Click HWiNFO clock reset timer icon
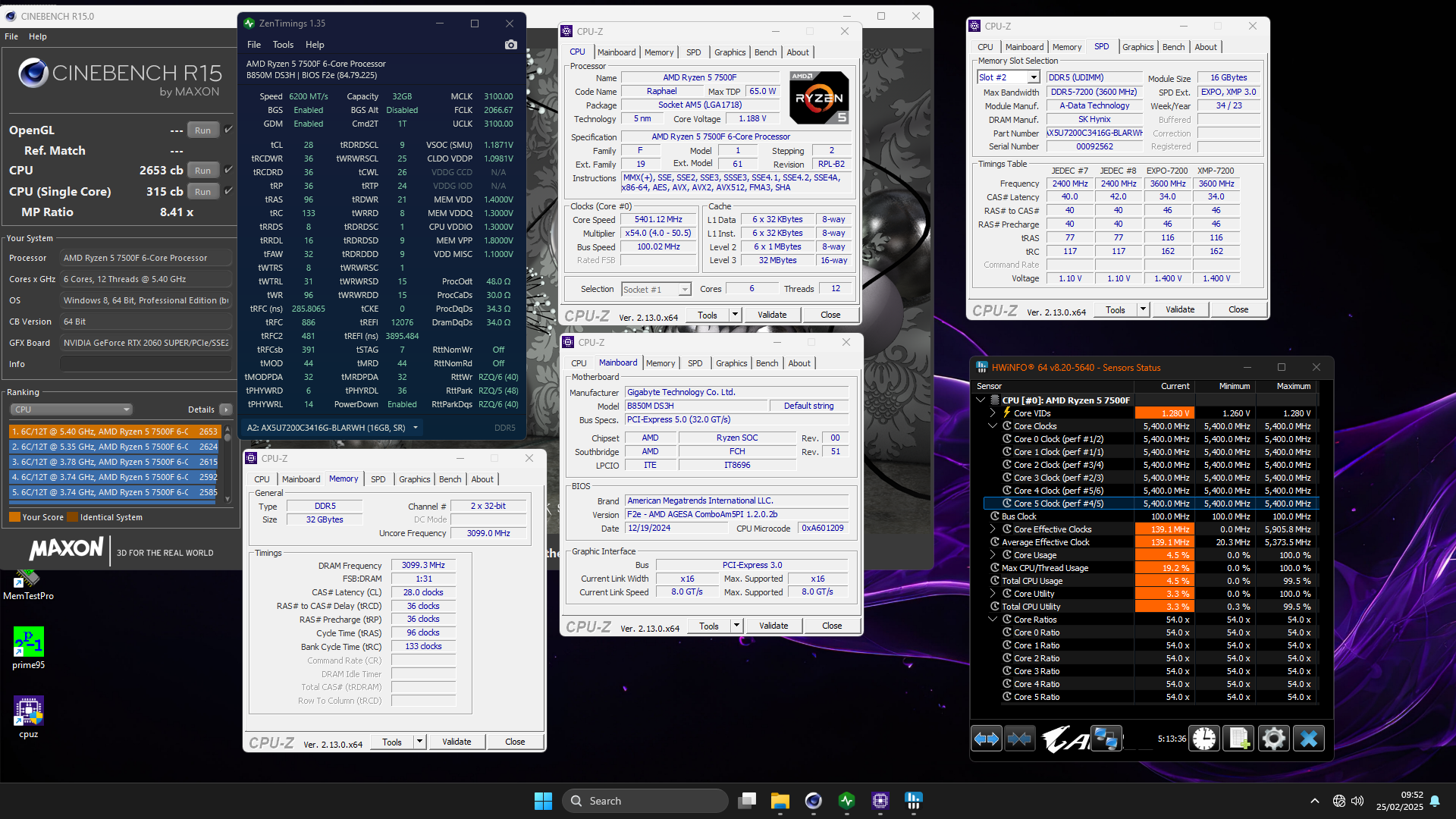This screenshot has height=819, width=1456. click(x=1204, y=739)
